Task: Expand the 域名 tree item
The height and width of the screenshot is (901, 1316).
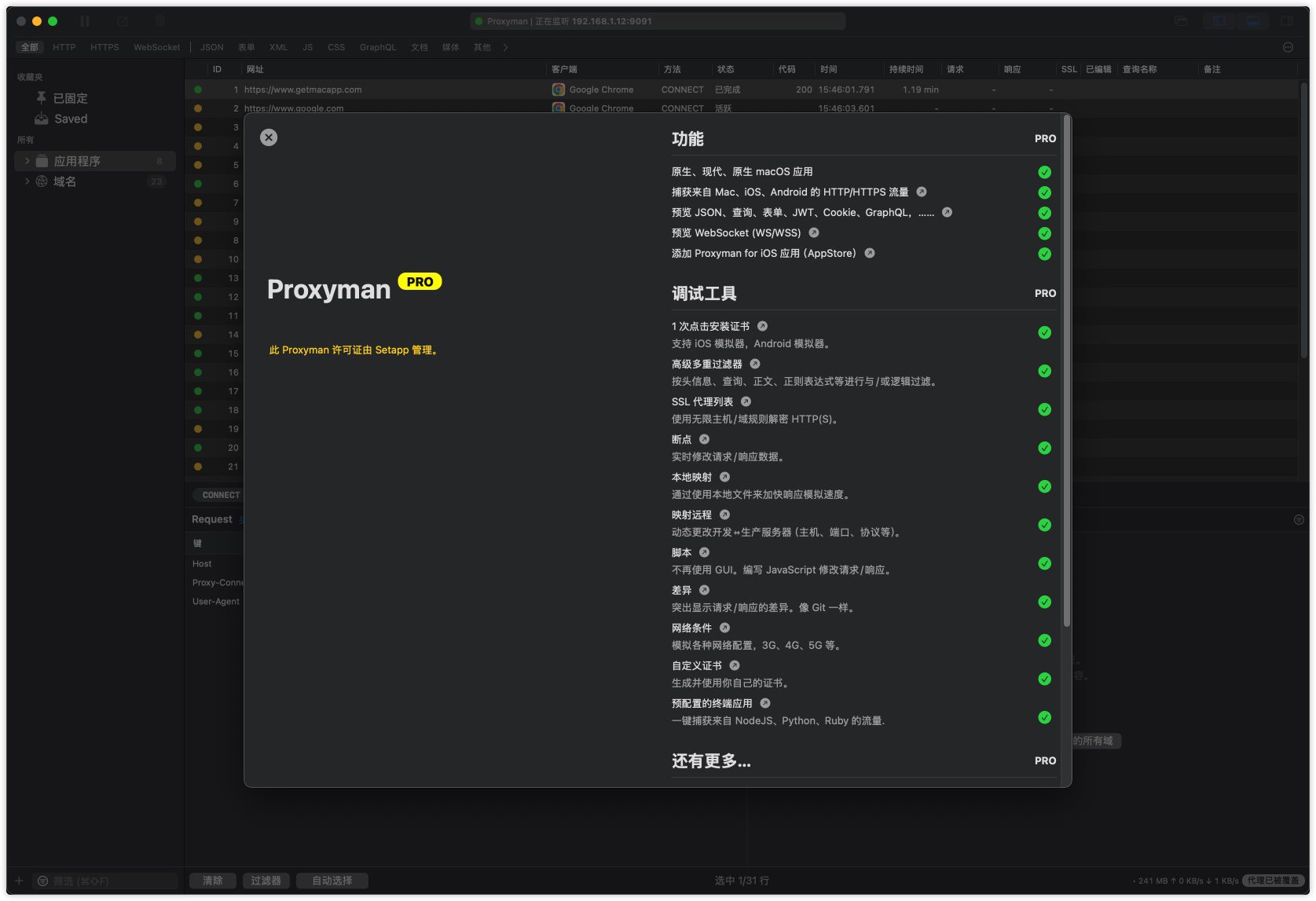Action: pos(27,181)
